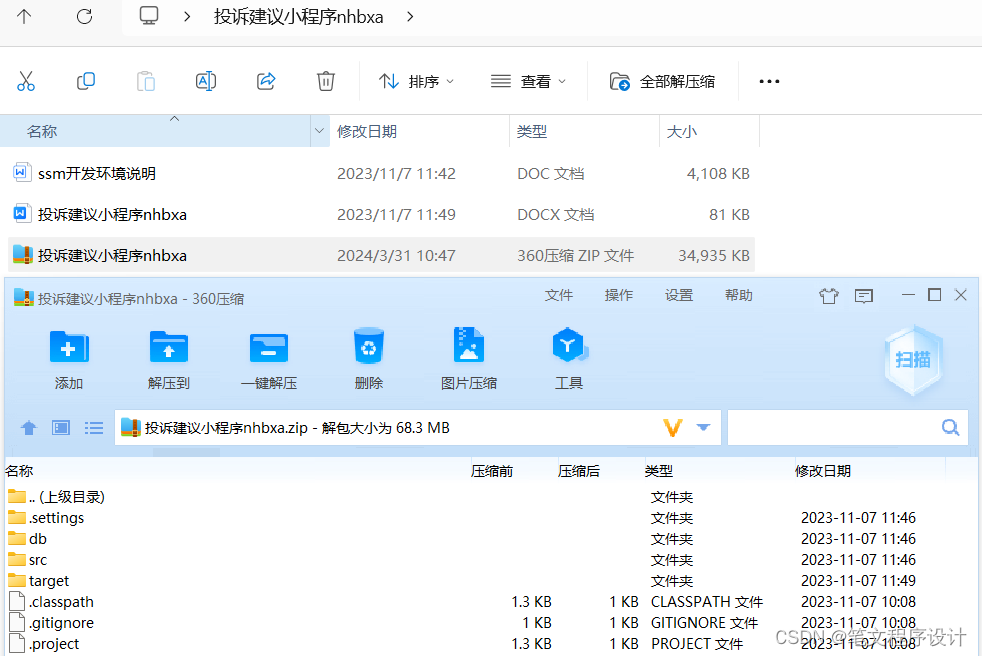The image size is (982, 656).
Task: Sort by 压缩前 column in 360压缩
Action: point(492,471)
